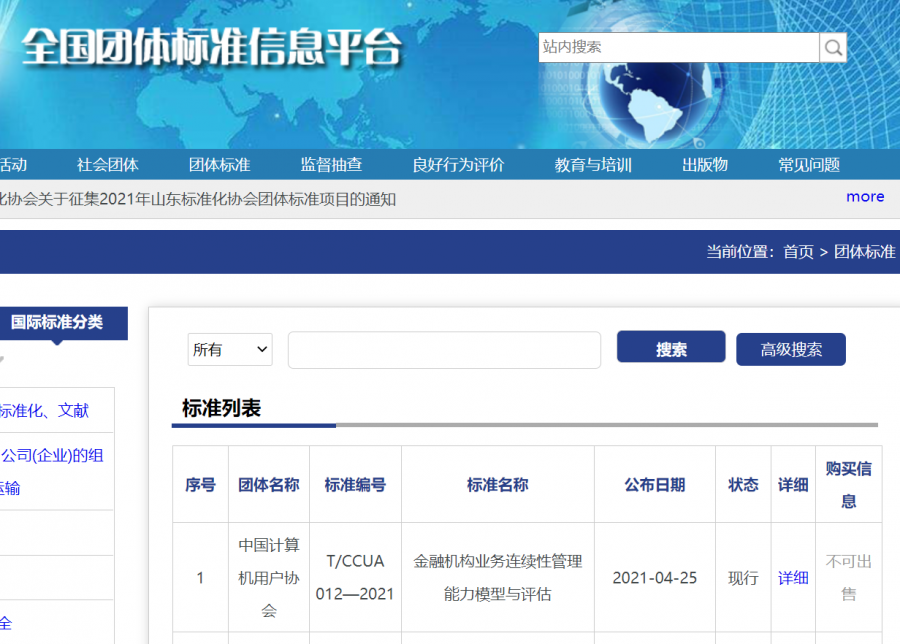Open the 出版物 menu item

coord(705,165)
